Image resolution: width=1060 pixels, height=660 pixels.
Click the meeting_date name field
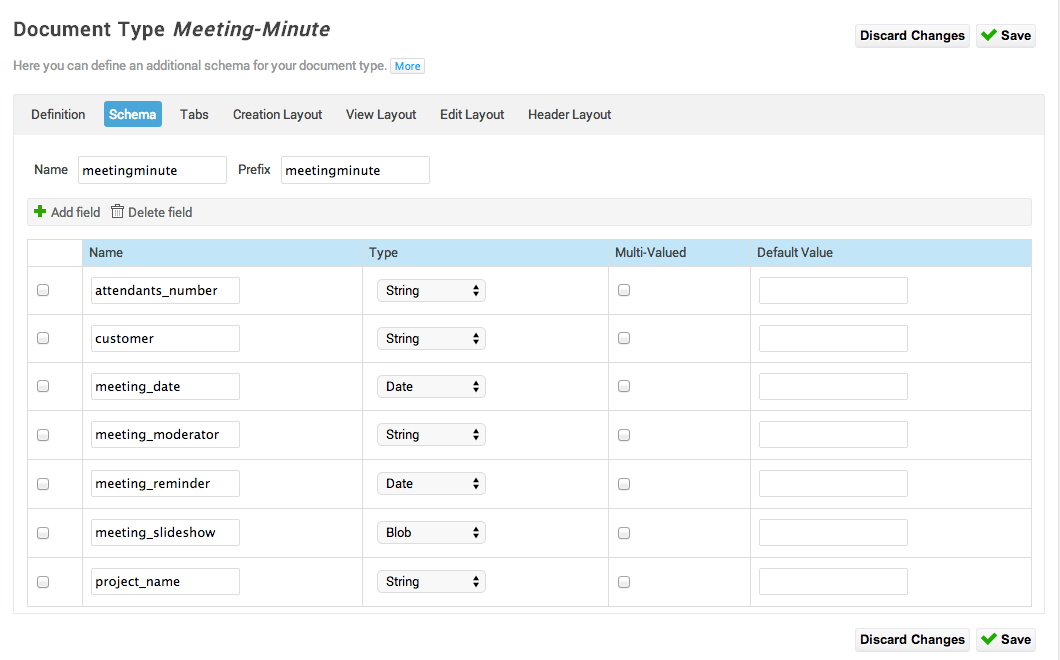coord(165,386)
